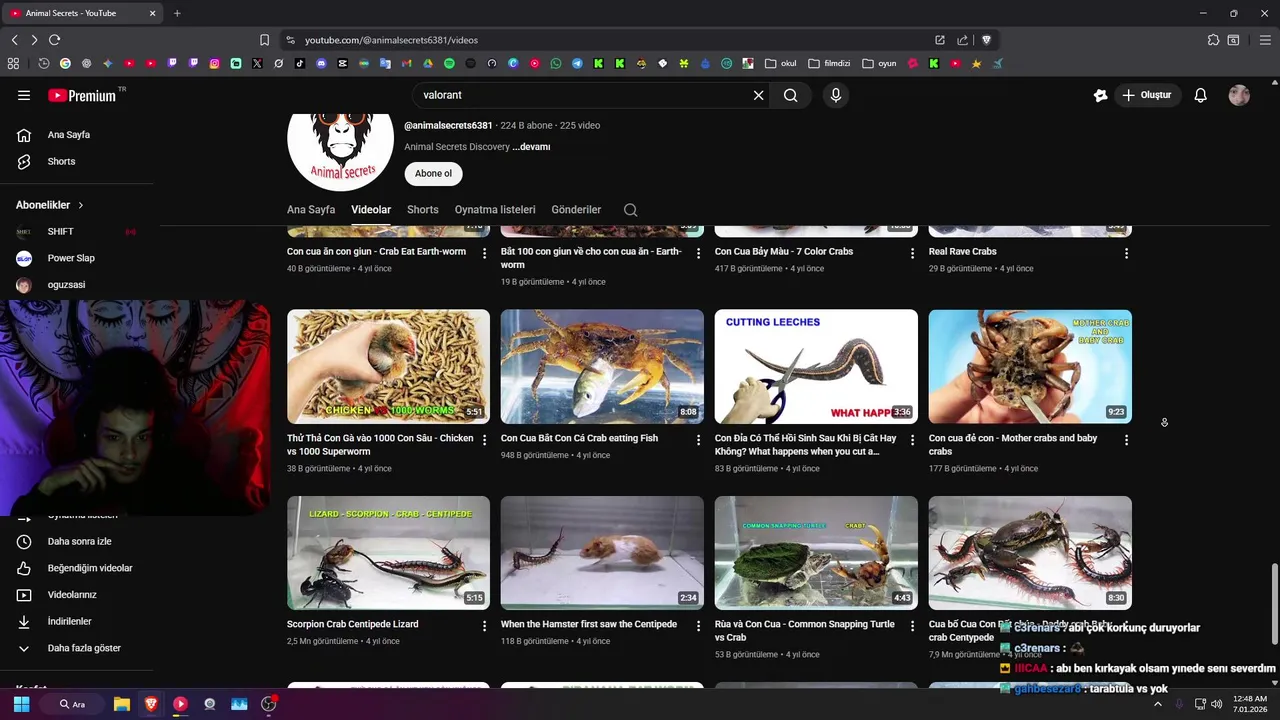
Task: Open options for Real Rave Crabs video
Action: coord(1126,253)
